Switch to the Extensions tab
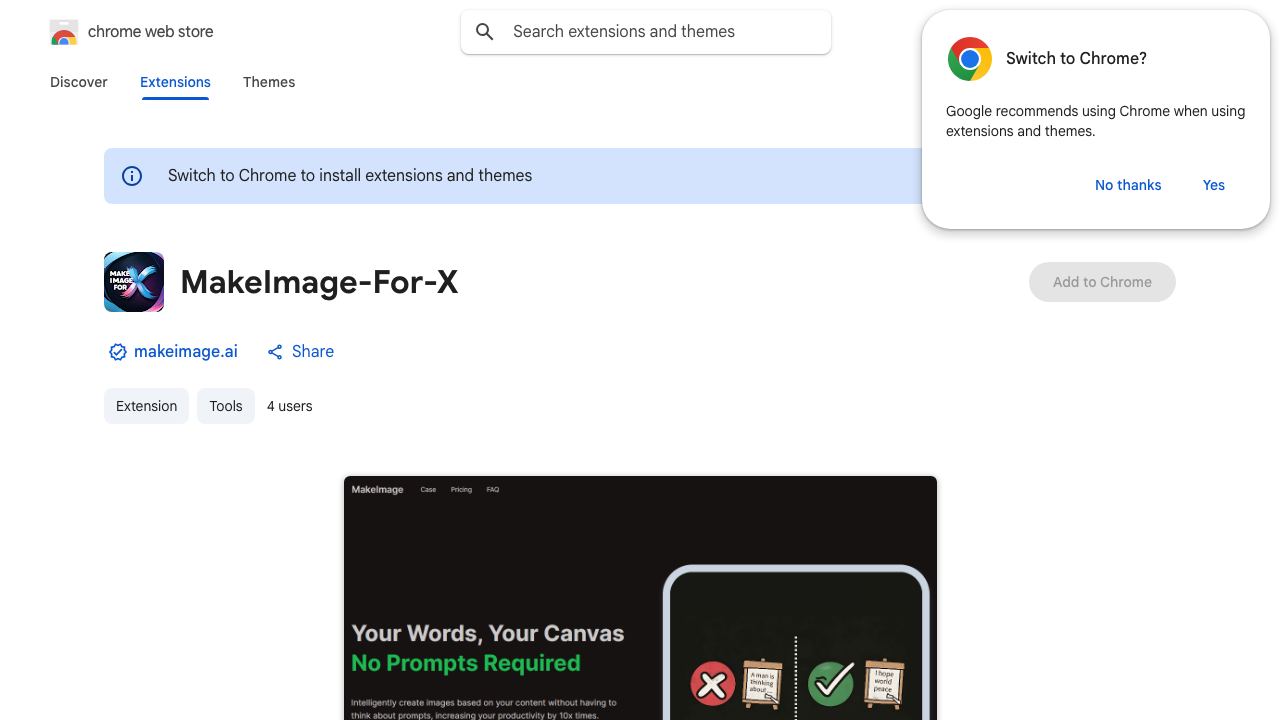 click(x=175, y=82)
